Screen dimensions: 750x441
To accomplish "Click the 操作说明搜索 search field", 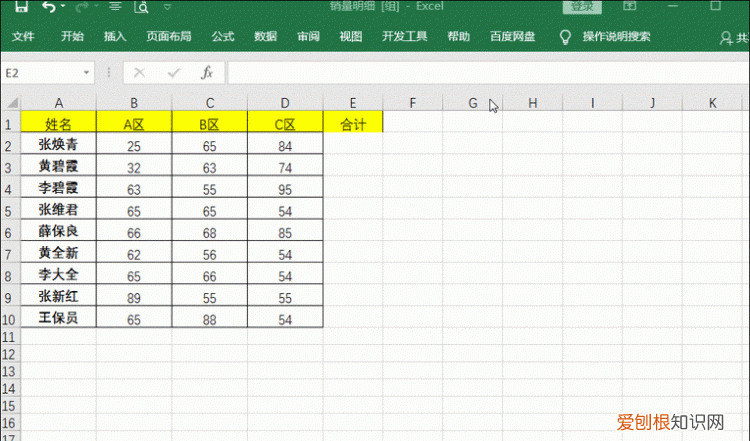I will [x=616, y=36].
